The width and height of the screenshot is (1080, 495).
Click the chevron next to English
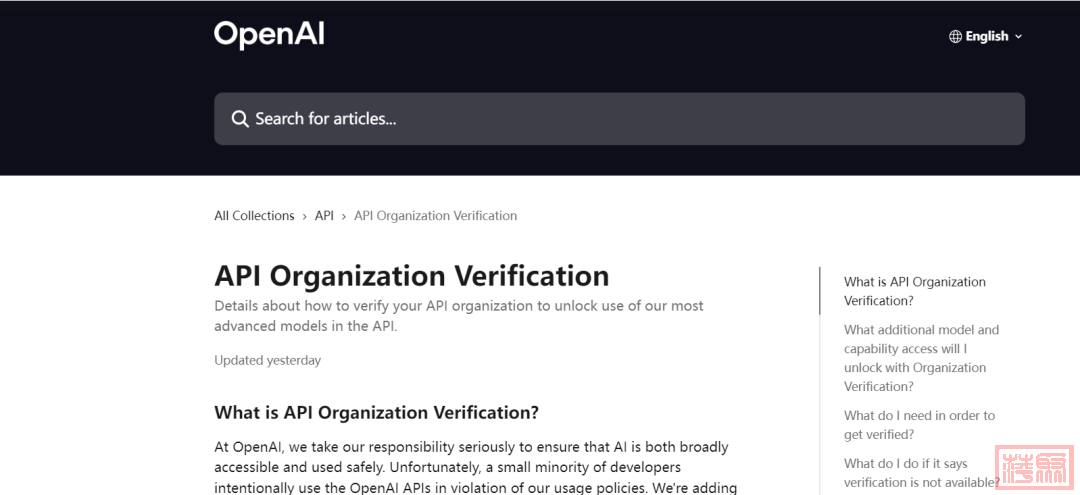1018,36
